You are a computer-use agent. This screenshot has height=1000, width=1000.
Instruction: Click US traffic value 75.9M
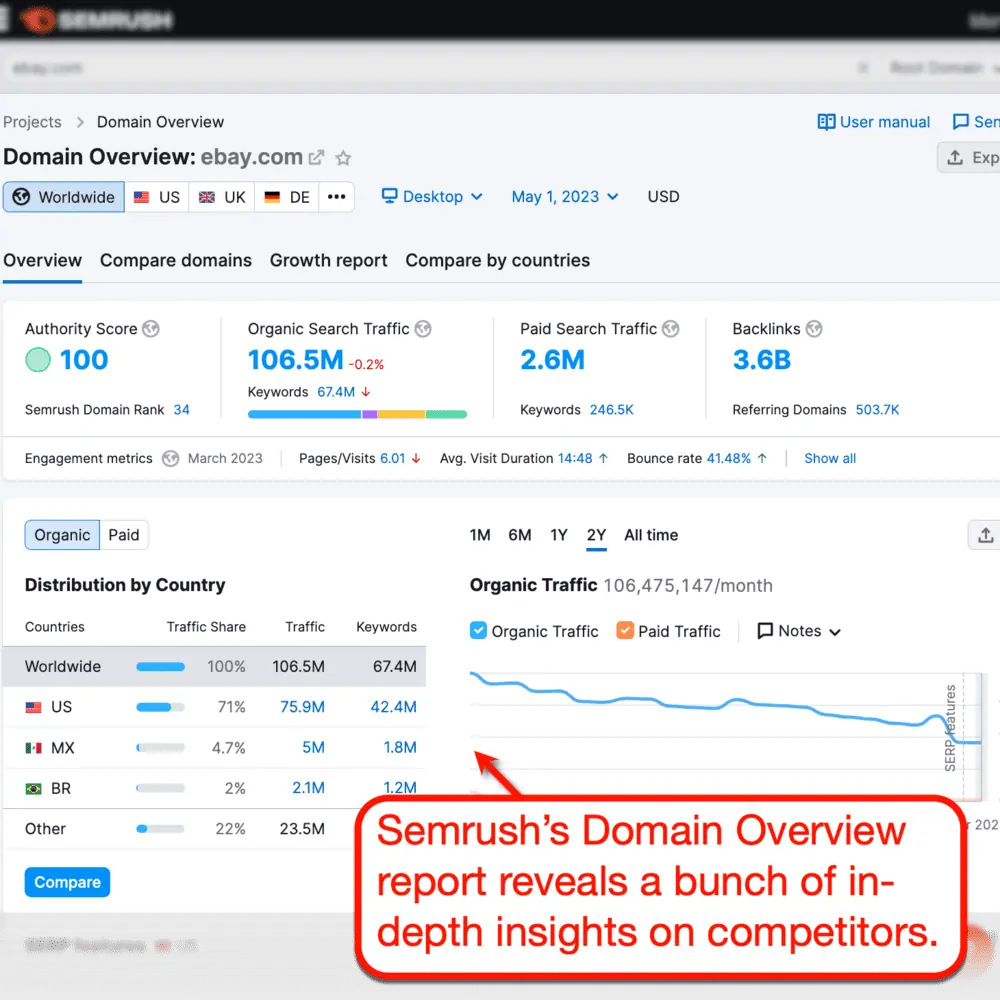pyautogui.click(x=302, y=707)
